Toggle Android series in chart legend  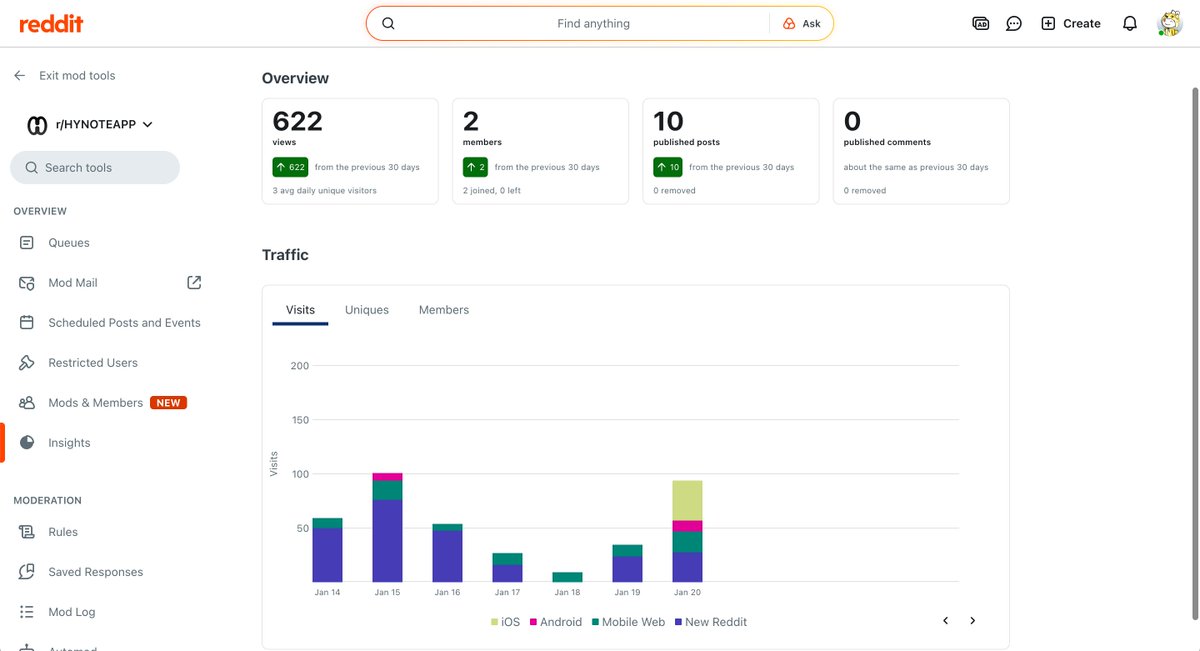(x=555, y=622)
